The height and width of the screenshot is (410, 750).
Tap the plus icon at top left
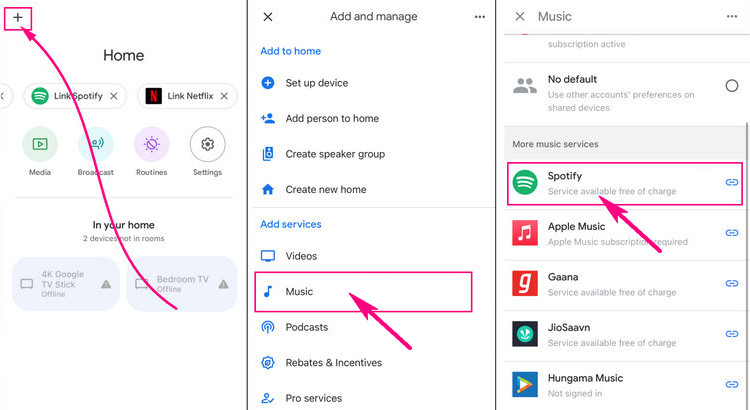pyautogui.click(x=18, y=17)
